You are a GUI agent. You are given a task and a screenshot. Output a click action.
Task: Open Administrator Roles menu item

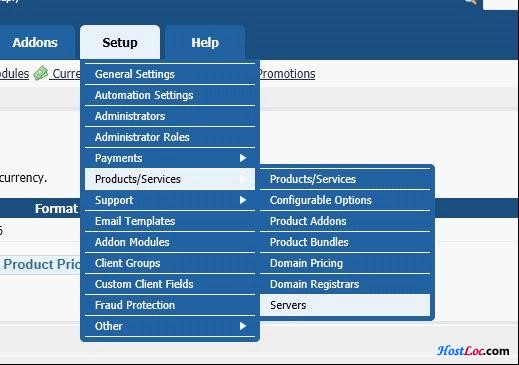pos(170,137)
